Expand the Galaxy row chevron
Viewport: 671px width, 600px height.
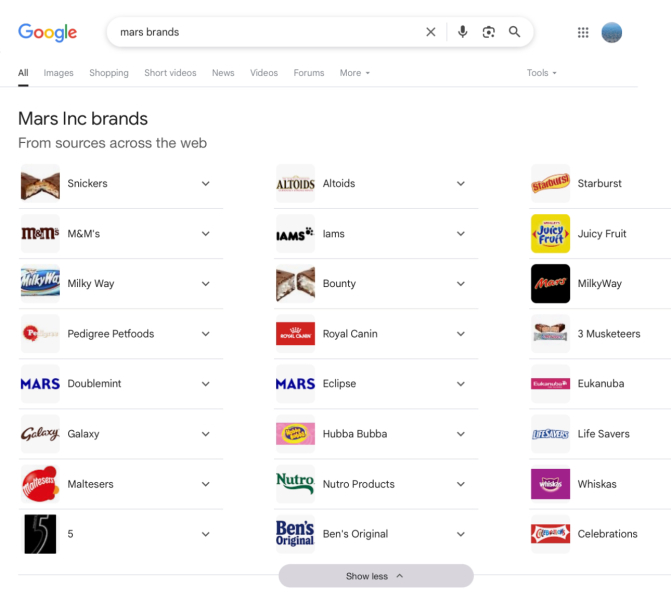tap(205, 434)
